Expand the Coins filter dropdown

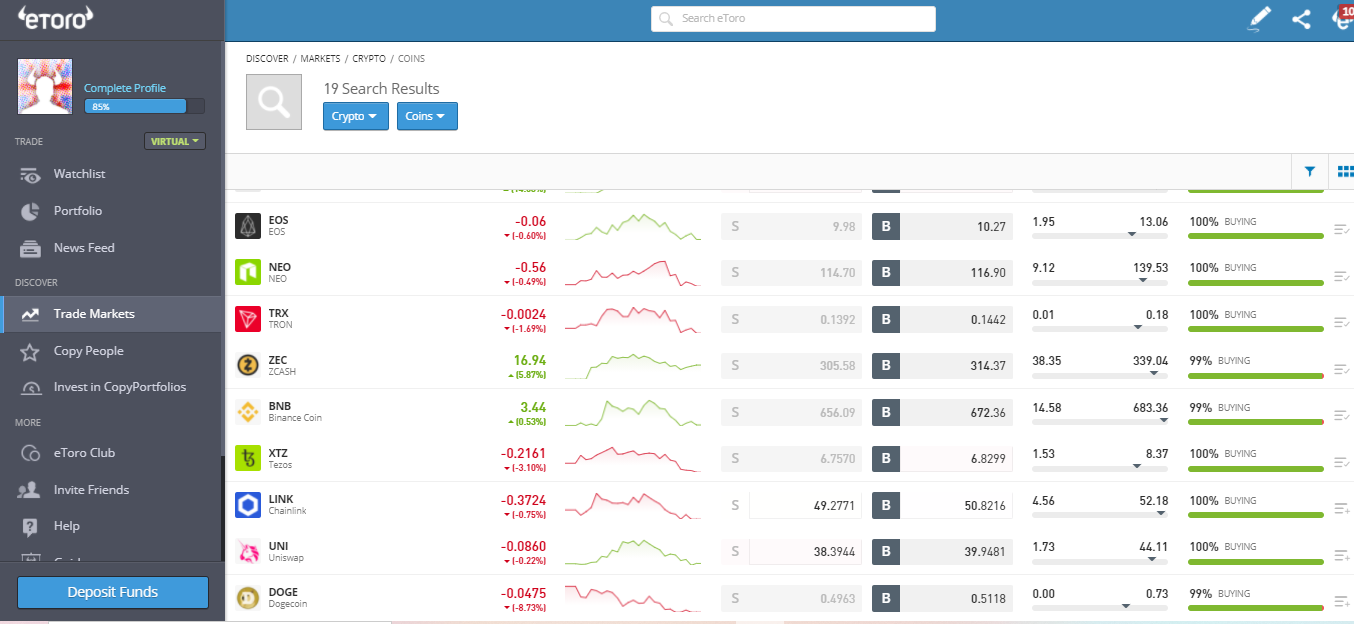427,116
